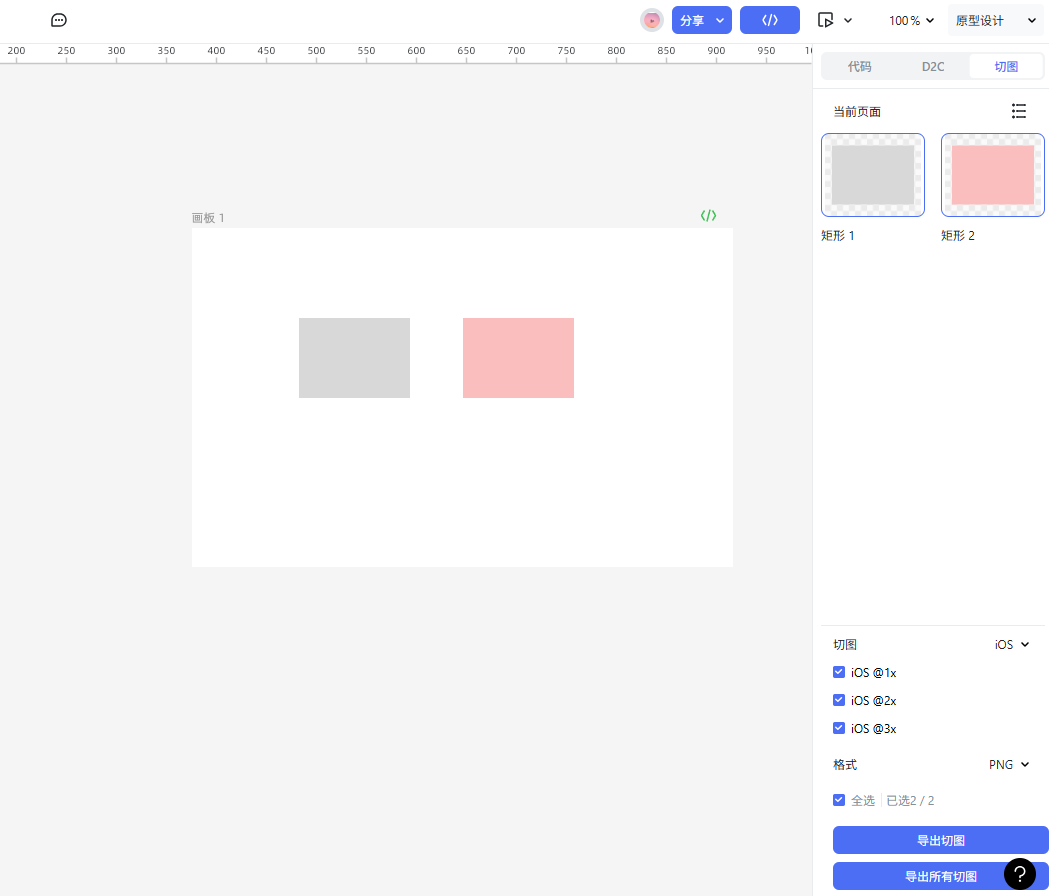
Task: Open the 100% zoom dropdown
Action: [x=911, y=20]
